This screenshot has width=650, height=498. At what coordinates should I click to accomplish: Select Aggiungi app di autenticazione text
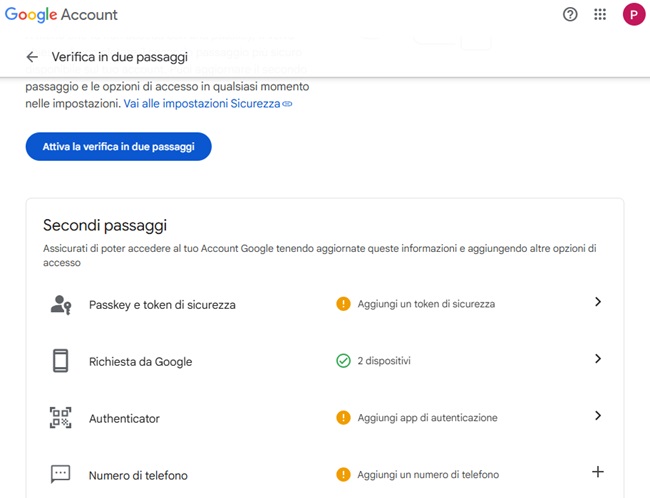[427, 418]
